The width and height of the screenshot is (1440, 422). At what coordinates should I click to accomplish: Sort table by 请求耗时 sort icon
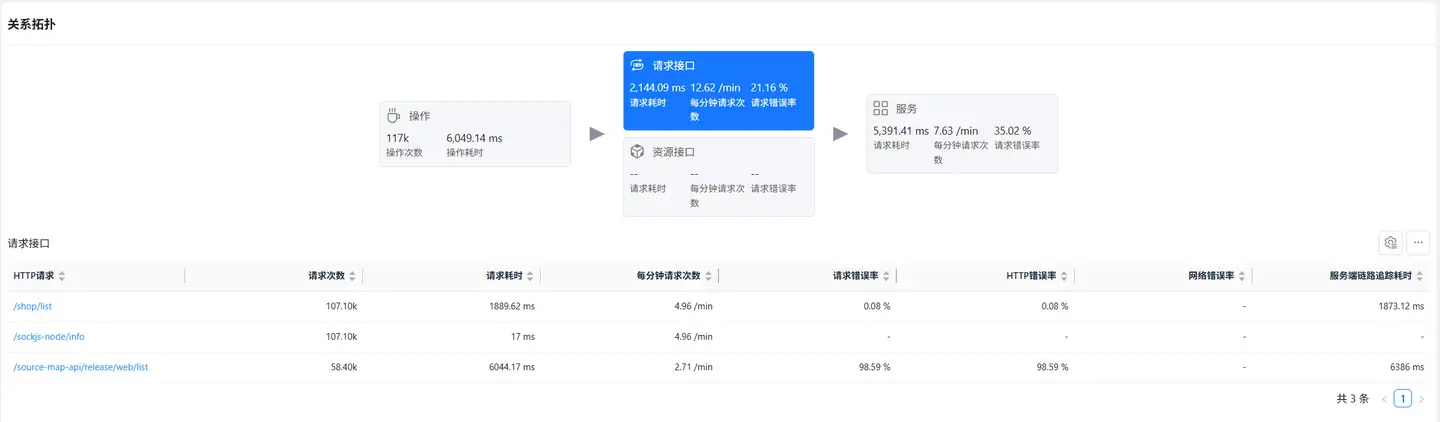coord(530,276)
